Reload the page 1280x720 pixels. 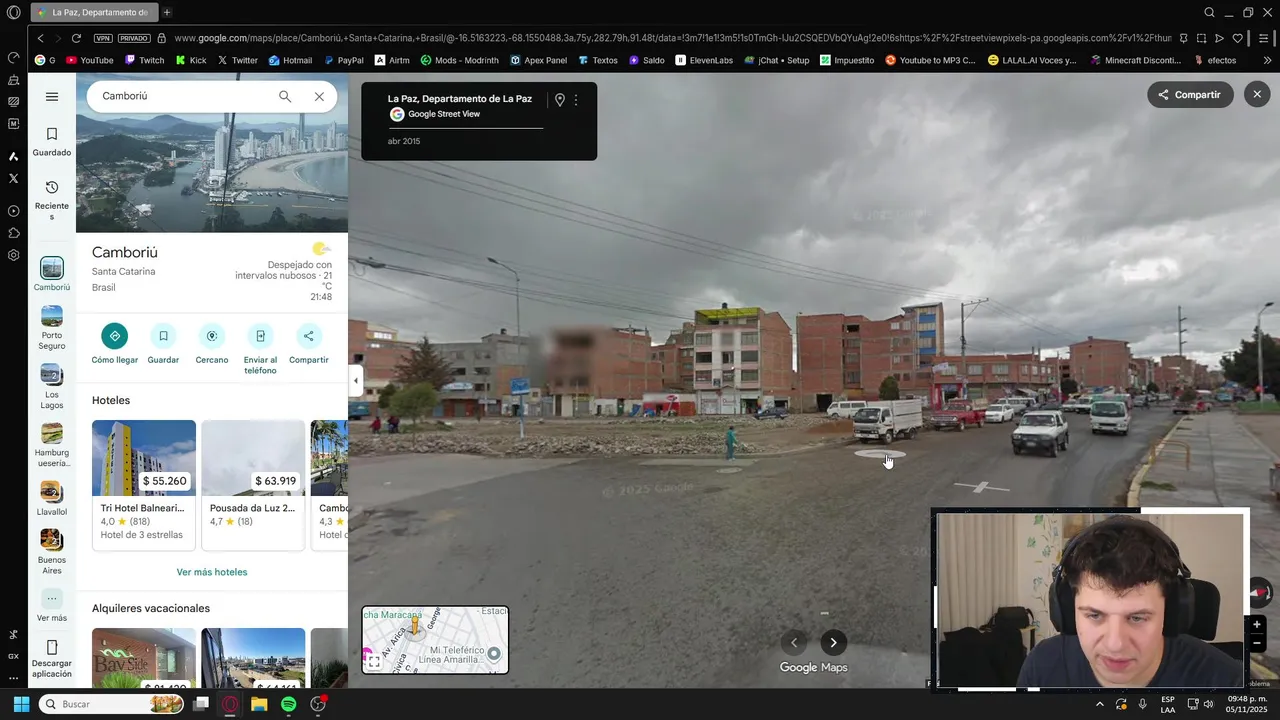[x=76, y=38]
